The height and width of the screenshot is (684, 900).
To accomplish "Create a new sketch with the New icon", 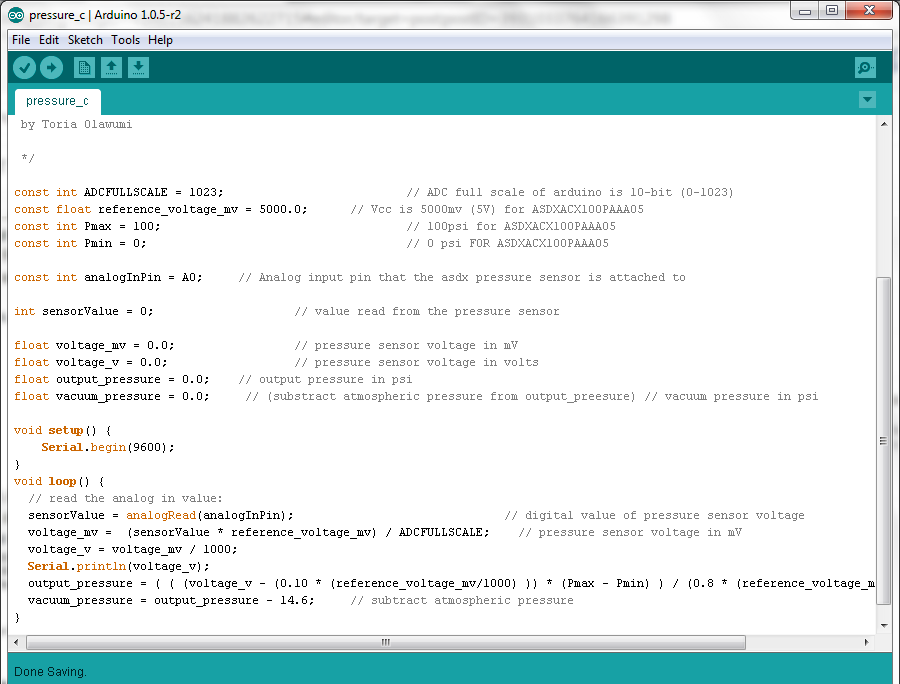I will (85, 67).
